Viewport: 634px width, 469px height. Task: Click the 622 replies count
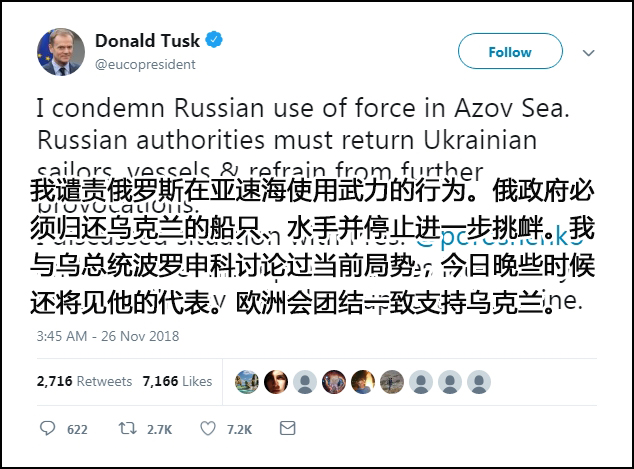[77, 429]
